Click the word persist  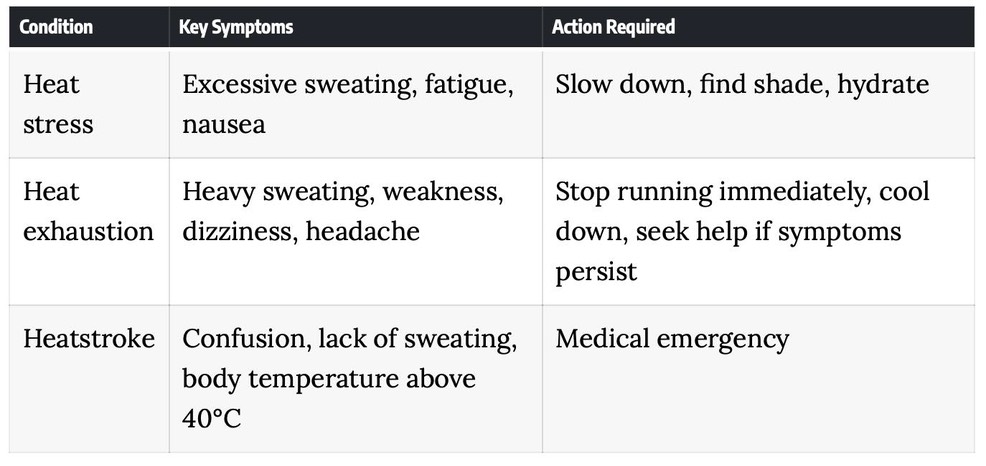pos(596,272)
